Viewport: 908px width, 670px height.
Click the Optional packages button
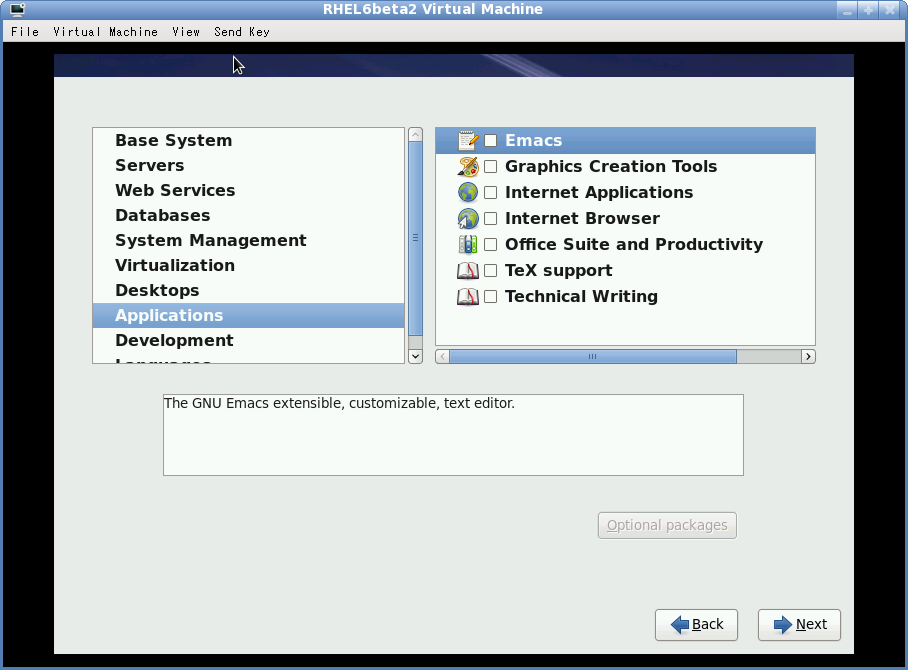(667, 525)
